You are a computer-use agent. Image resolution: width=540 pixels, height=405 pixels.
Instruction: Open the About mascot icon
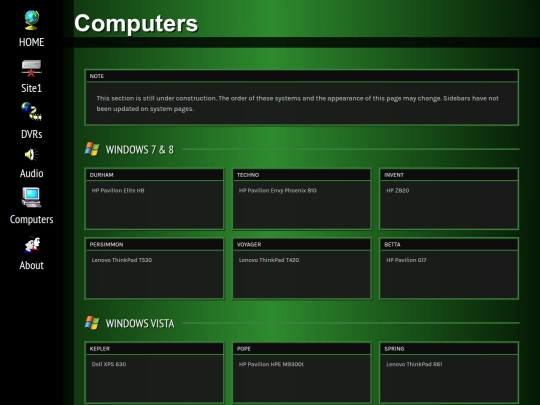click(32, 245)
